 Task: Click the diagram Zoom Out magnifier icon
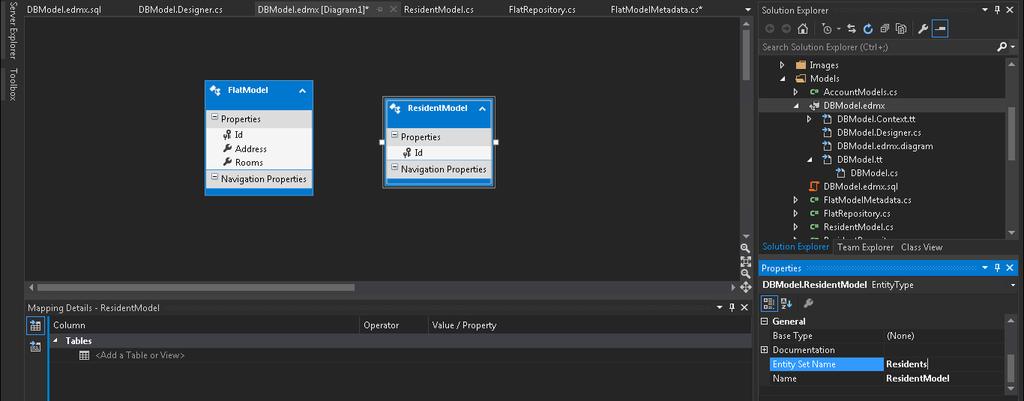(745, 274)
